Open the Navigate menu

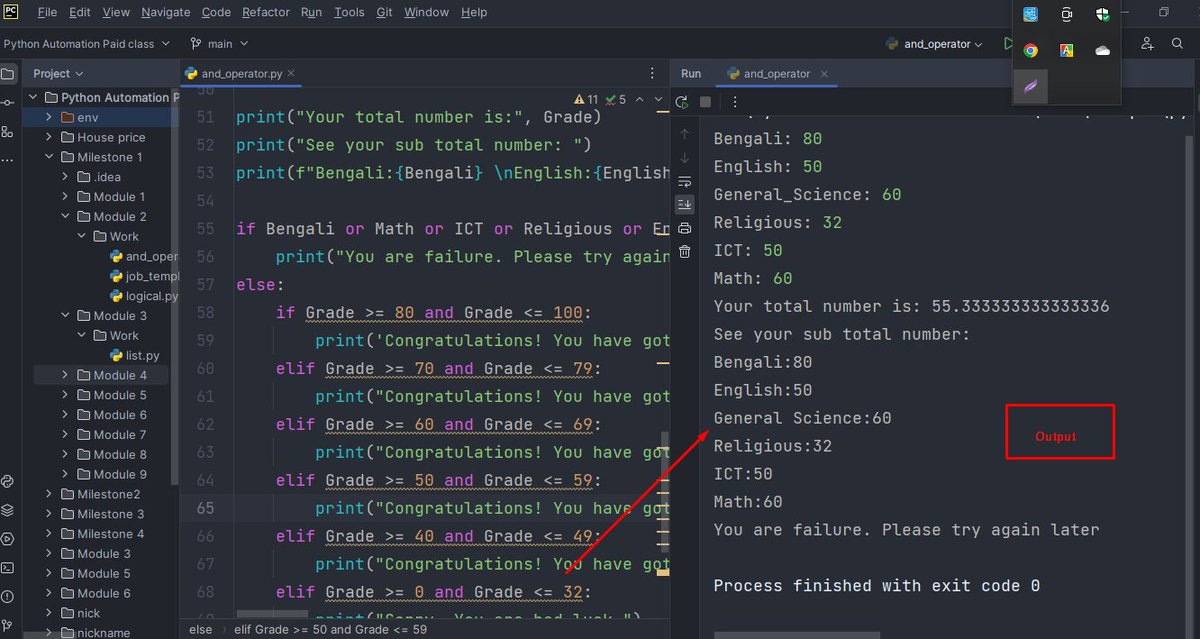point(165,12)
